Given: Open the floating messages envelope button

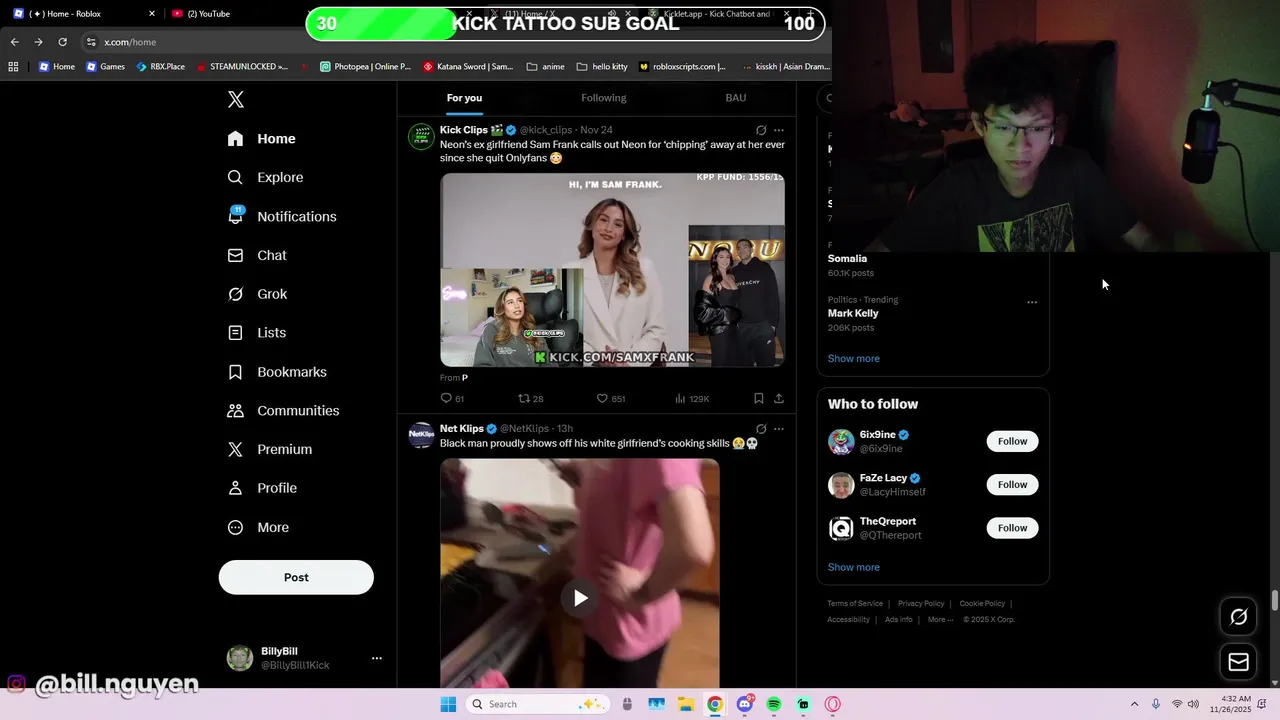Looking at the screenshot, I should (1239, 662).
